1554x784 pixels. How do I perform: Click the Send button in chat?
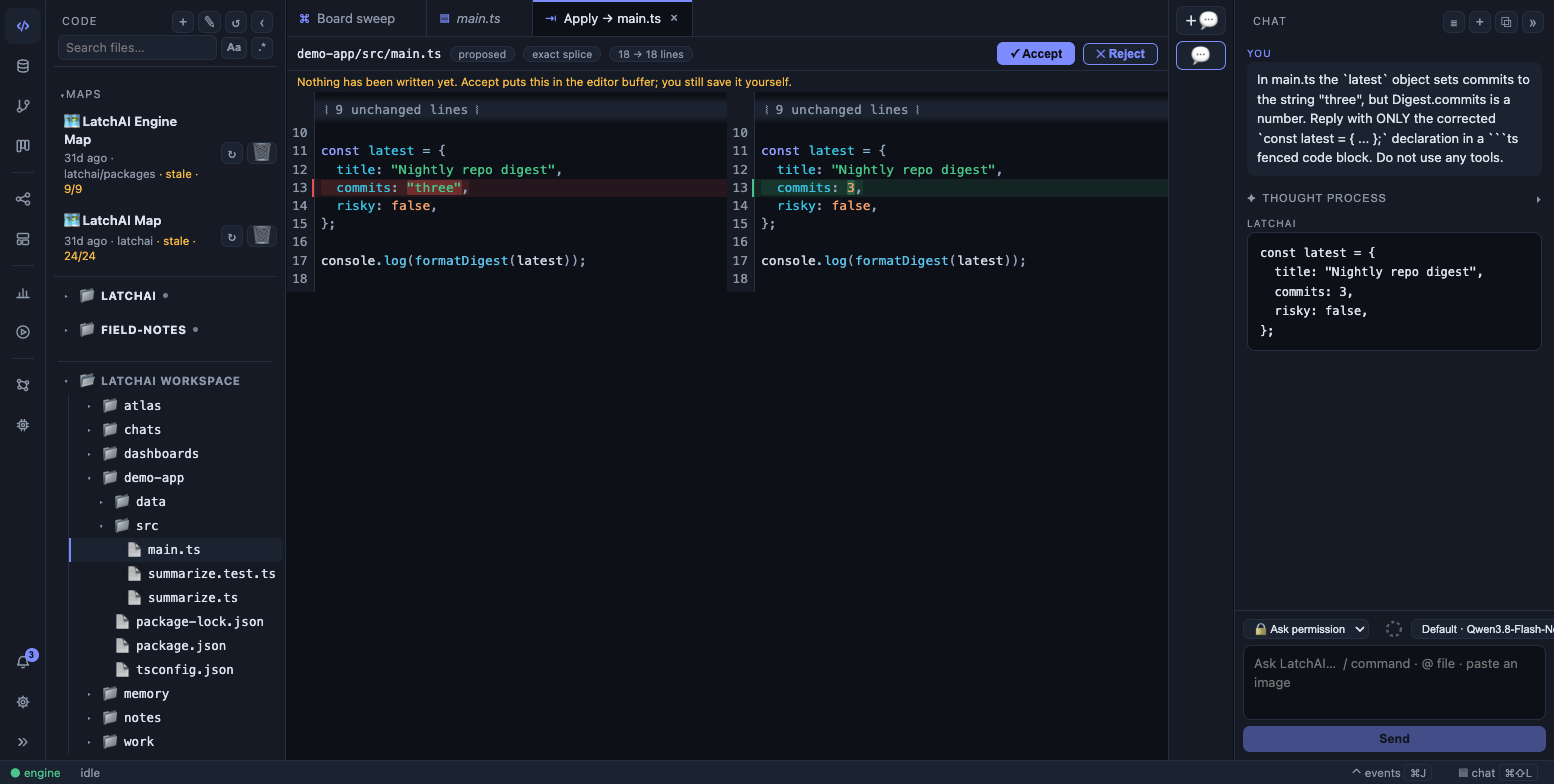click(x=1394, y=738)
